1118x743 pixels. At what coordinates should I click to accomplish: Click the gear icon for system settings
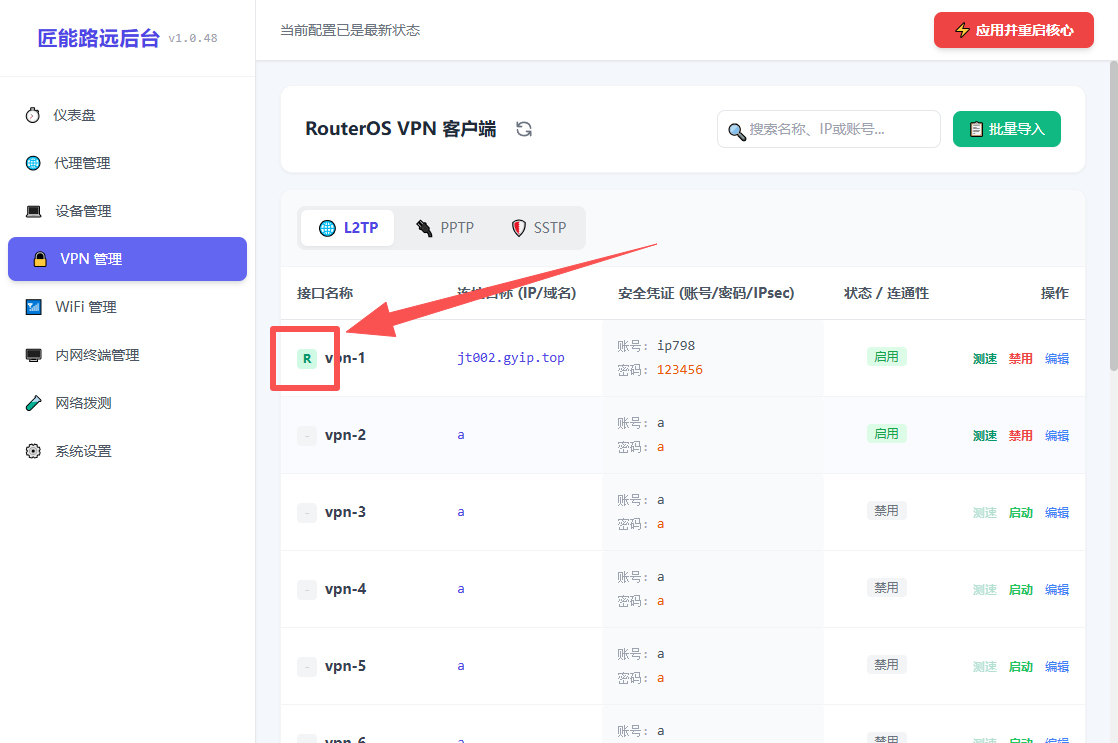pyautogui.click(x=33, y=451)
